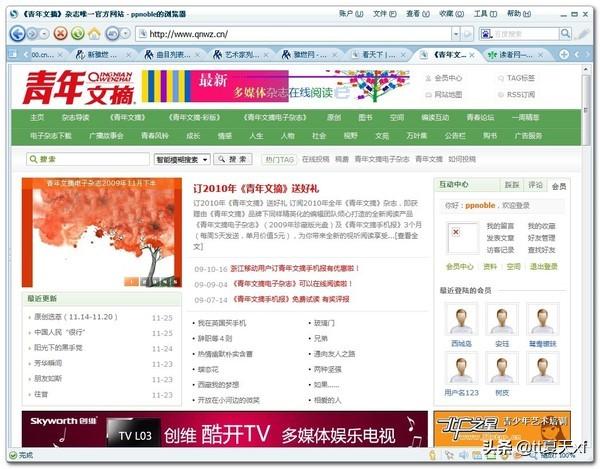The width and height of the screenshot is (600, 469).
Task: Click 退出登录 logout link
Action: [x=543, y=267]
